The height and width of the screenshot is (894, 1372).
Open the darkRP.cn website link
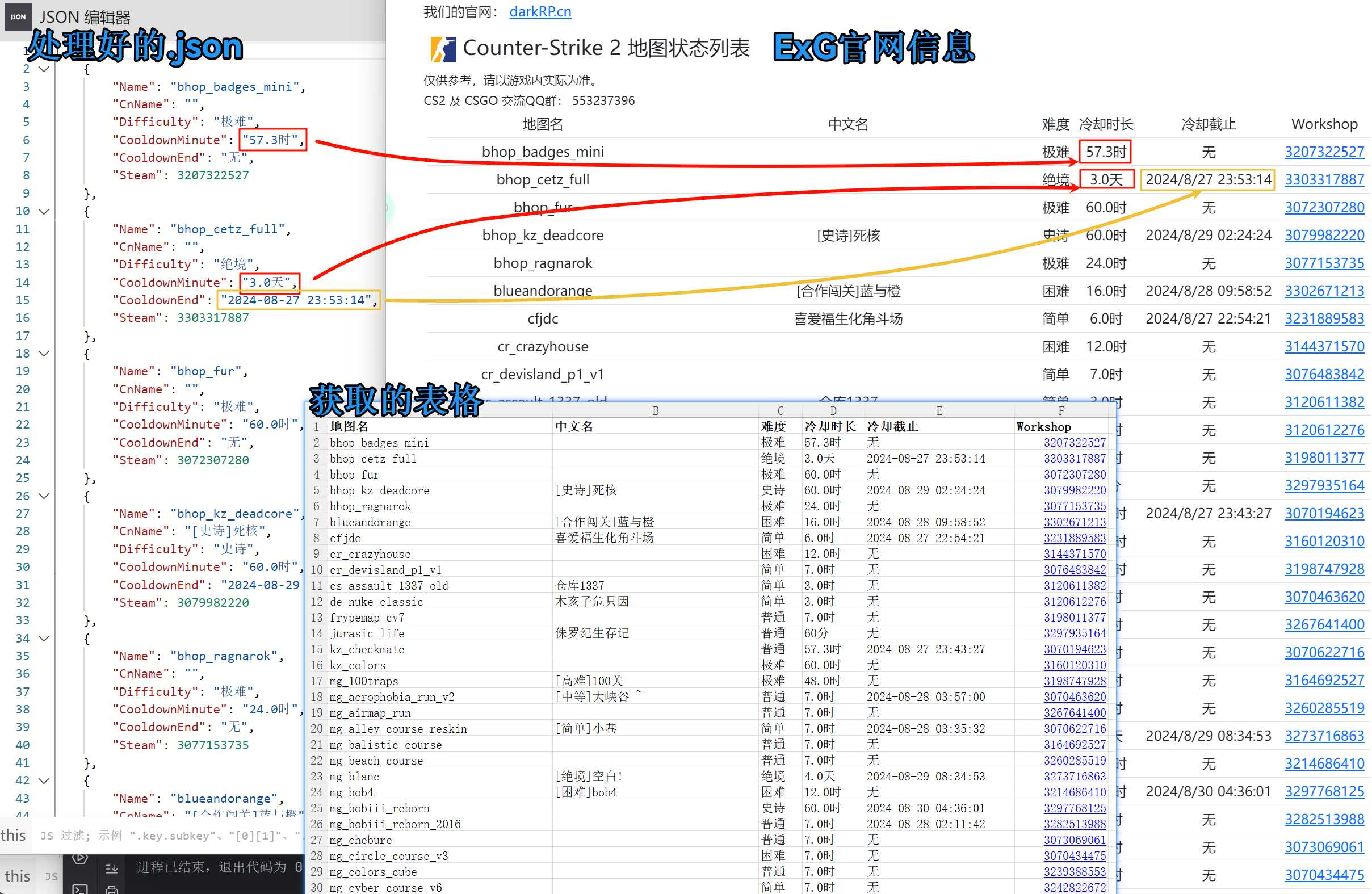pyautogui.click(x=540, y=11)
